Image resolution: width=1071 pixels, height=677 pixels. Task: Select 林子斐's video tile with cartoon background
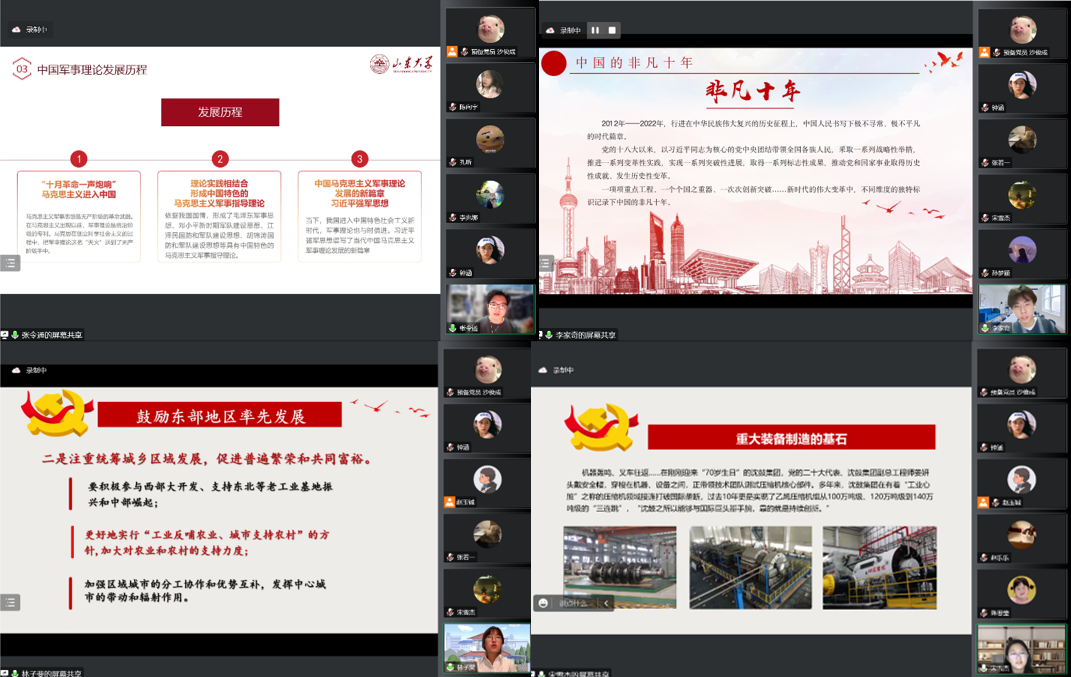point(488,647)
